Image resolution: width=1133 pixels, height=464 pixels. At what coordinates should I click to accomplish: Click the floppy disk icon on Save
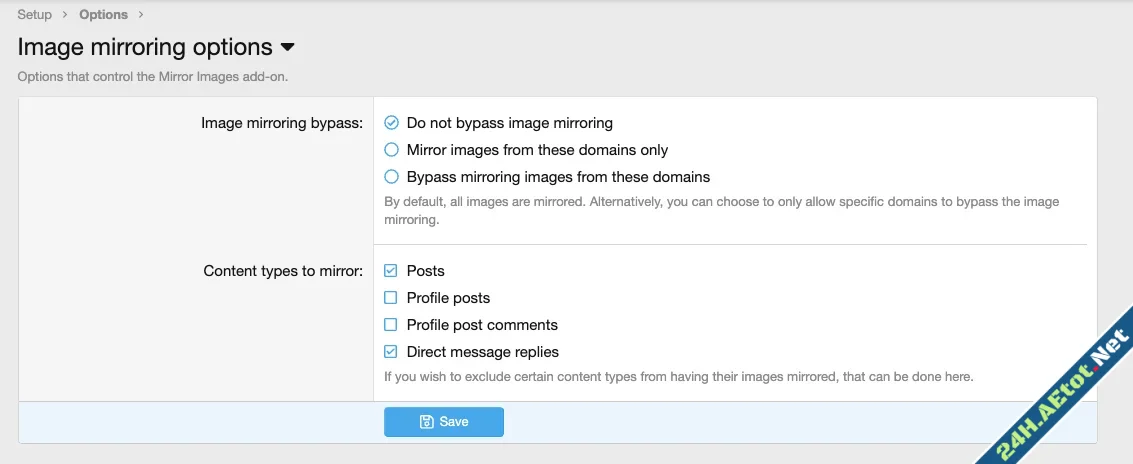coord(427,422)
